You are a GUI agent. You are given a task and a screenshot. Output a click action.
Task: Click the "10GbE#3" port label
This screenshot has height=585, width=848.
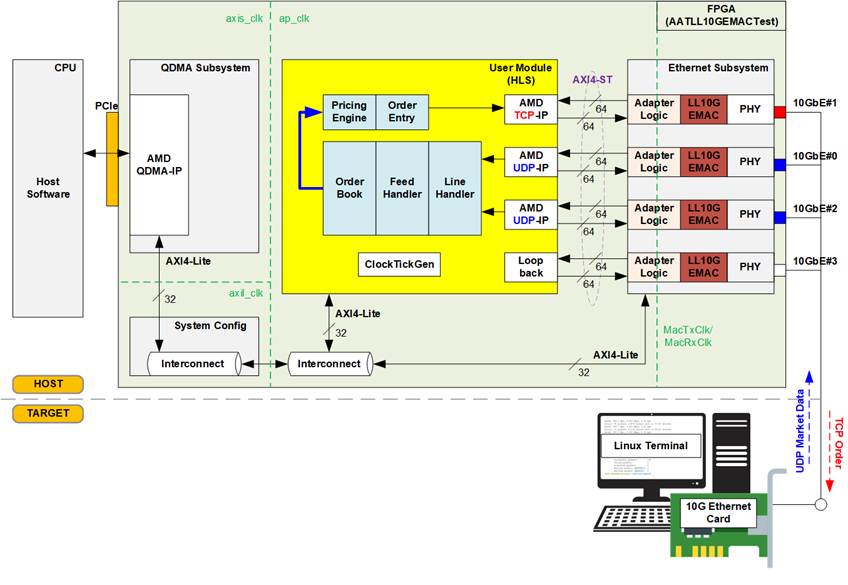pos(815,261)
